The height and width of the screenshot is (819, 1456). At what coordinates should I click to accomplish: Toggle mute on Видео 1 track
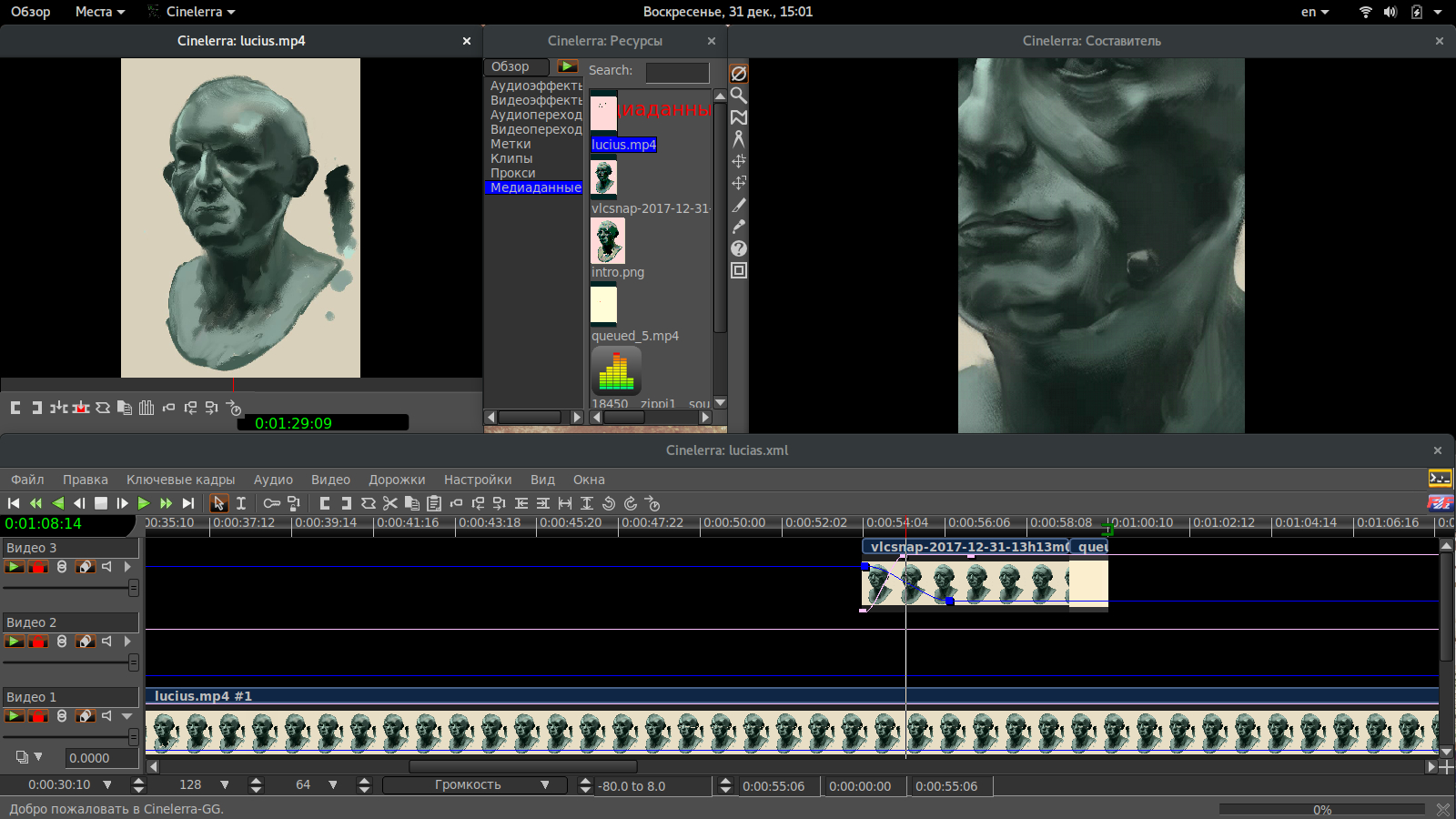[x=107, y=716]
